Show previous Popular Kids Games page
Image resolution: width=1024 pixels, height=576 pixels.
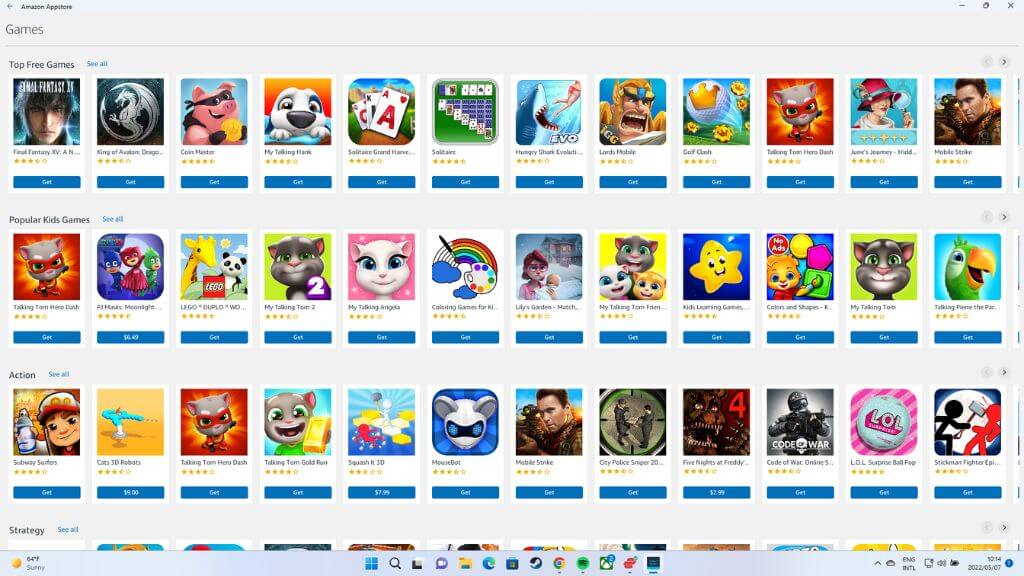[987, 217]
